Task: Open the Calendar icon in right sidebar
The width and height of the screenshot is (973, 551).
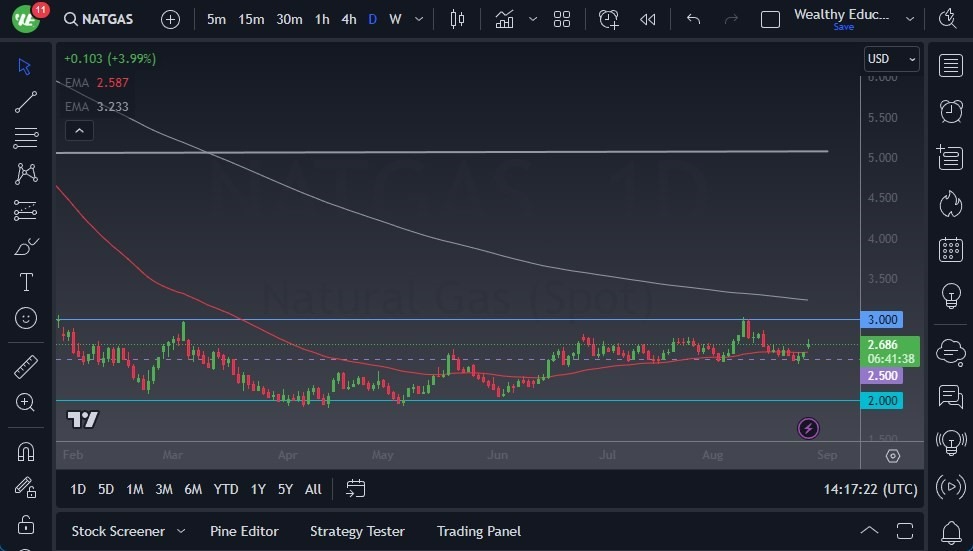Action: pos(950,250)
